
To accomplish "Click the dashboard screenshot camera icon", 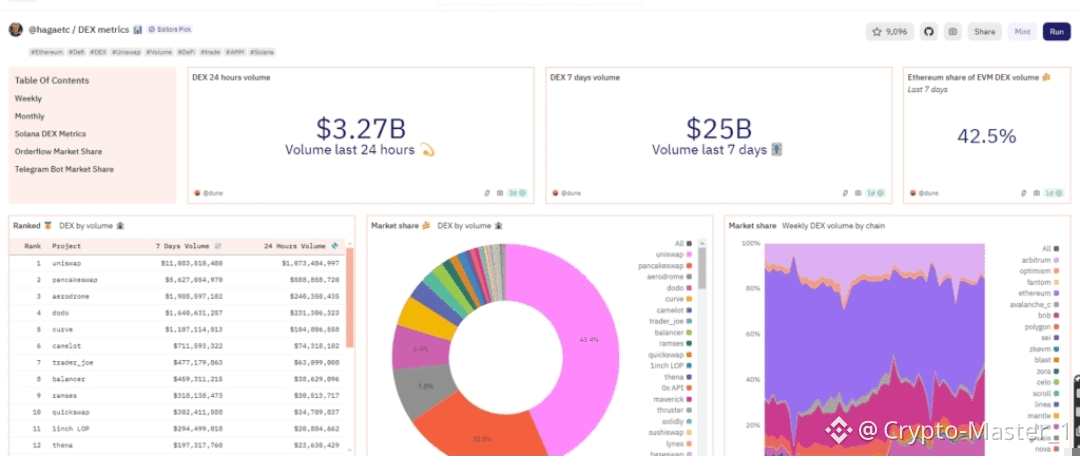I will click(953, 32).
